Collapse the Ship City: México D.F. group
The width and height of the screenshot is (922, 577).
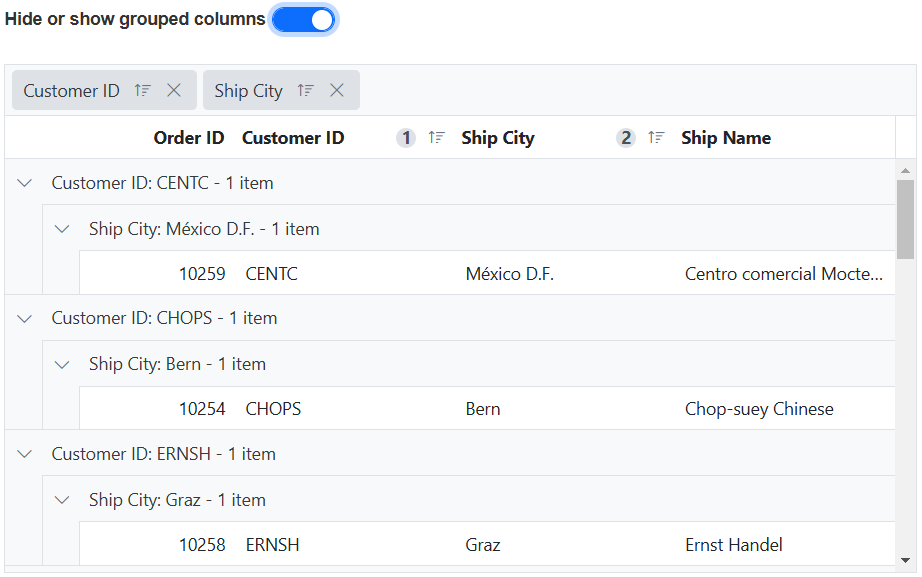[62, 229]
